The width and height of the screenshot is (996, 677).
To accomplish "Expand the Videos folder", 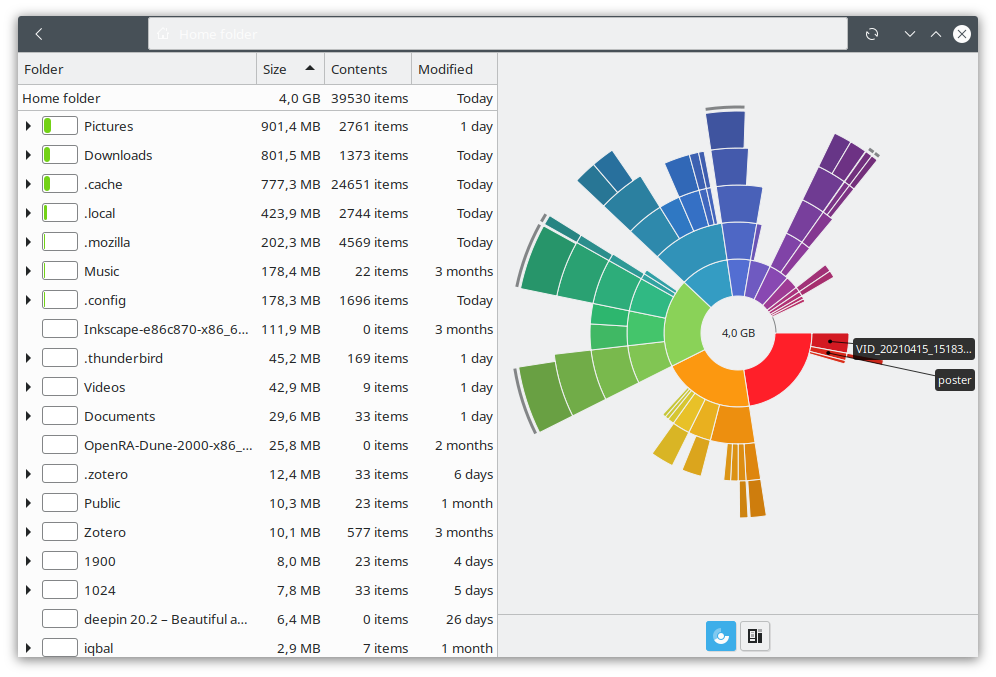I will pos(28,387).
